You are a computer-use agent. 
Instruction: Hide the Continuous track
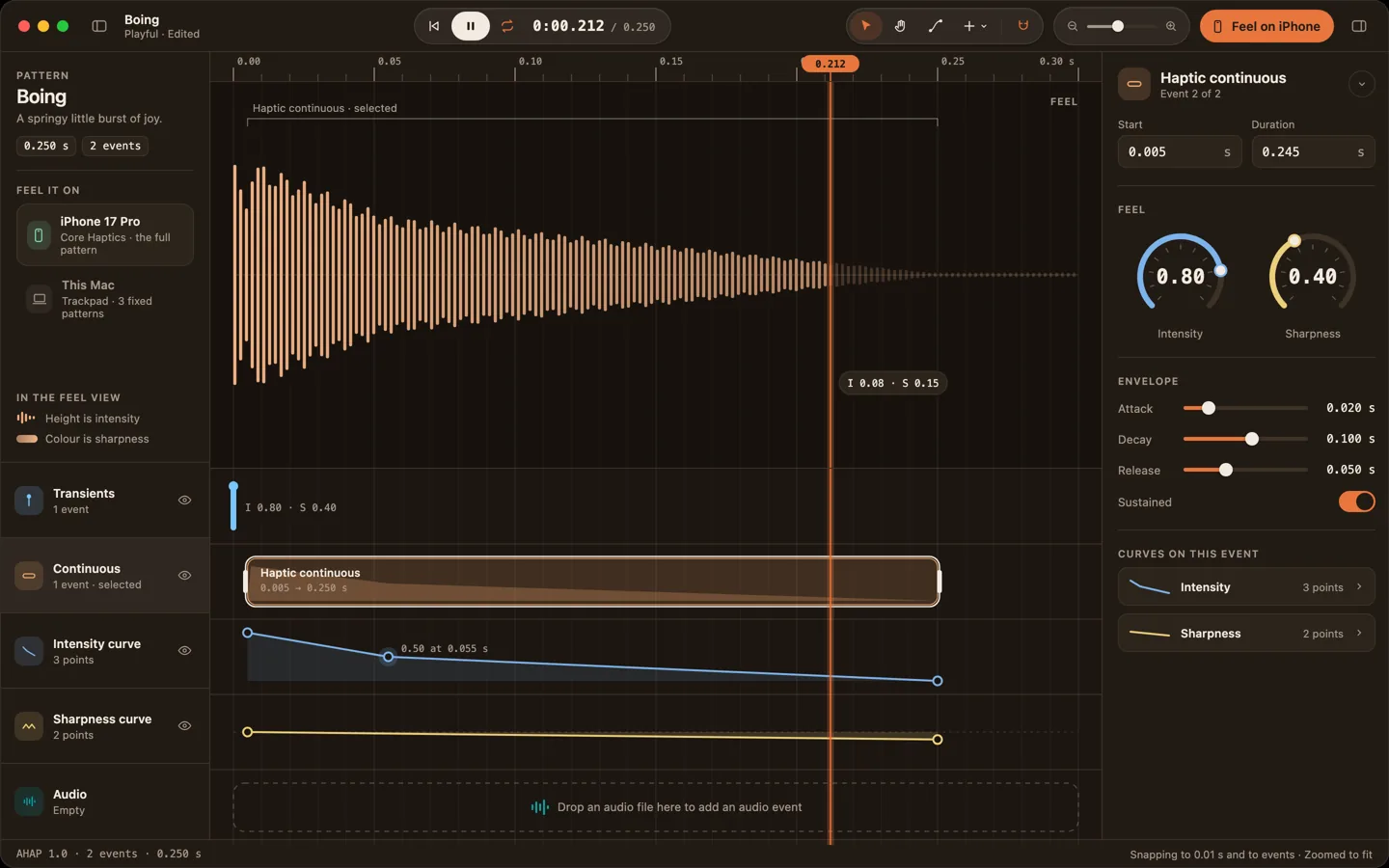pos(184,575)
